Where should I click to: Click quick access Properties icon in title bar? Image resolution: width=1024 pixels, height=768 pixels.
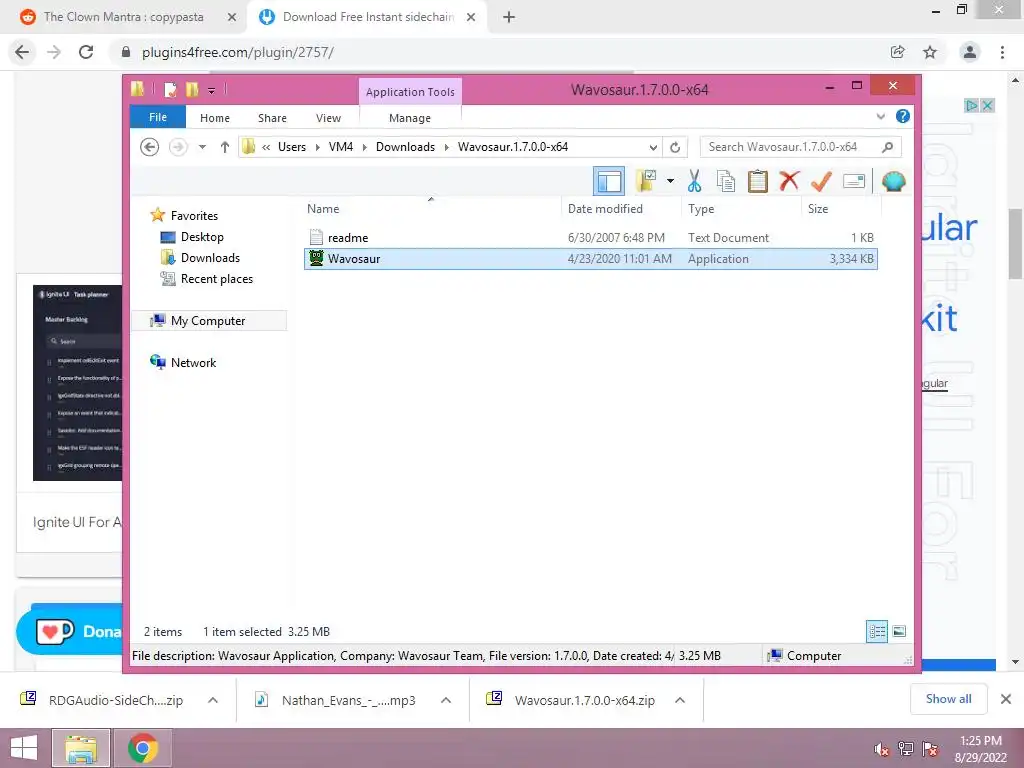[x=170, y=89]
